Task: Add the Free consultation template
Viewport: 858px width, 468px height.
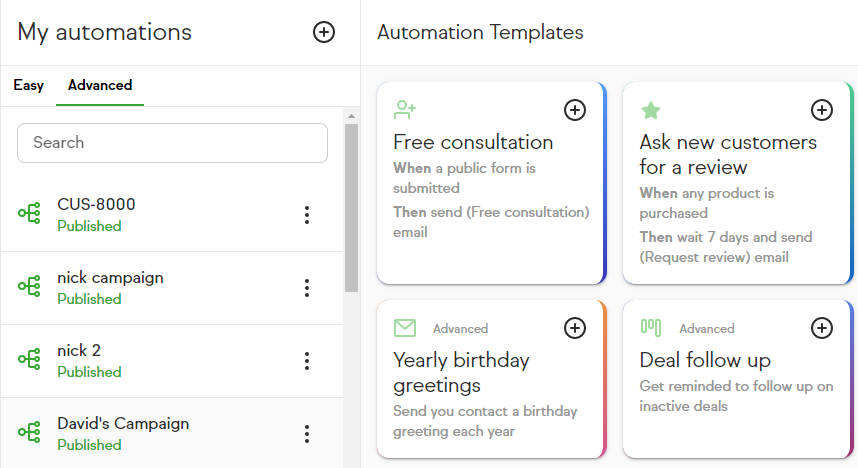Action: [575, 110]
